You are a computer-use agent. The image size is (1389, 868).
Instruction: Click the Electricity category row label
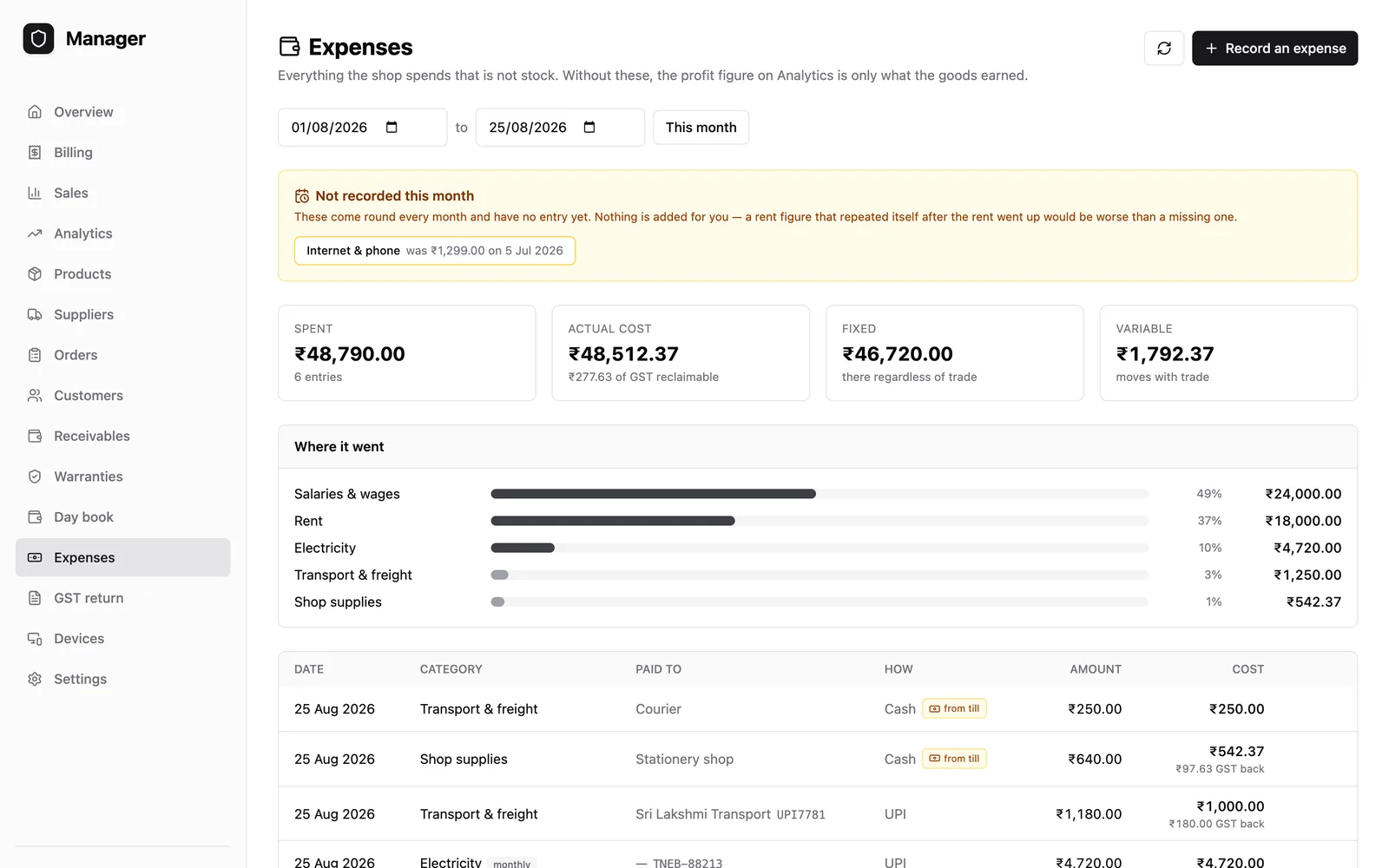tap(325, 548)
